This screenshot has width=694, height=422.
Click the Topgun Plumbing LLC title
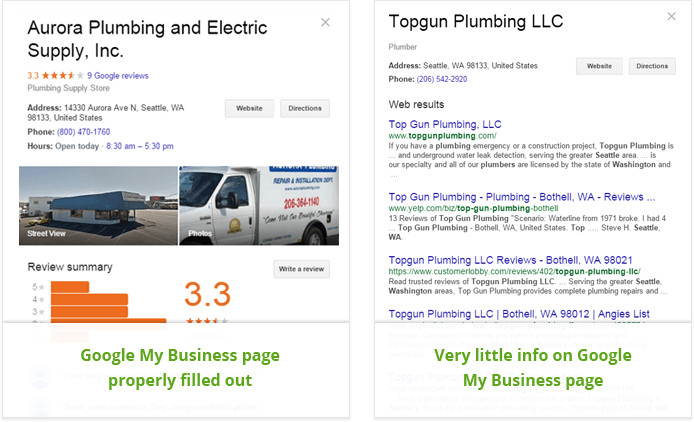(x=476, y=21)
